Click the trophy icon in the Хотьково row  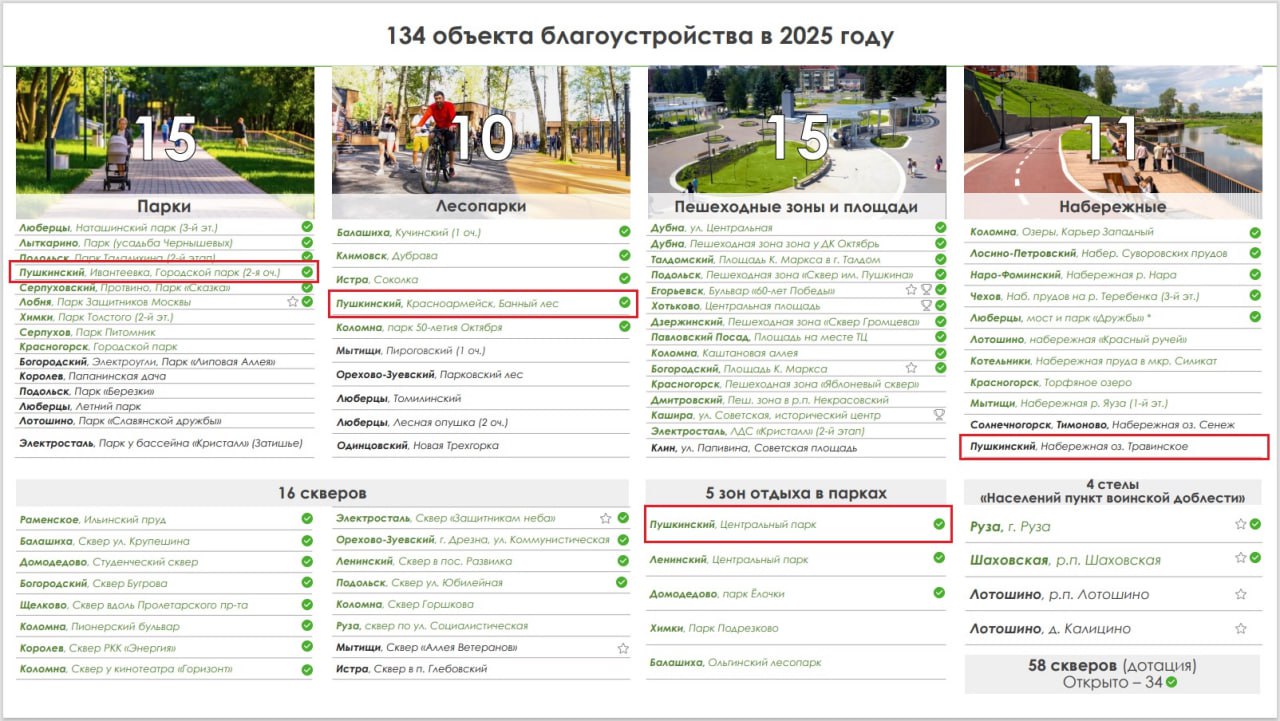tap(926, 306)
